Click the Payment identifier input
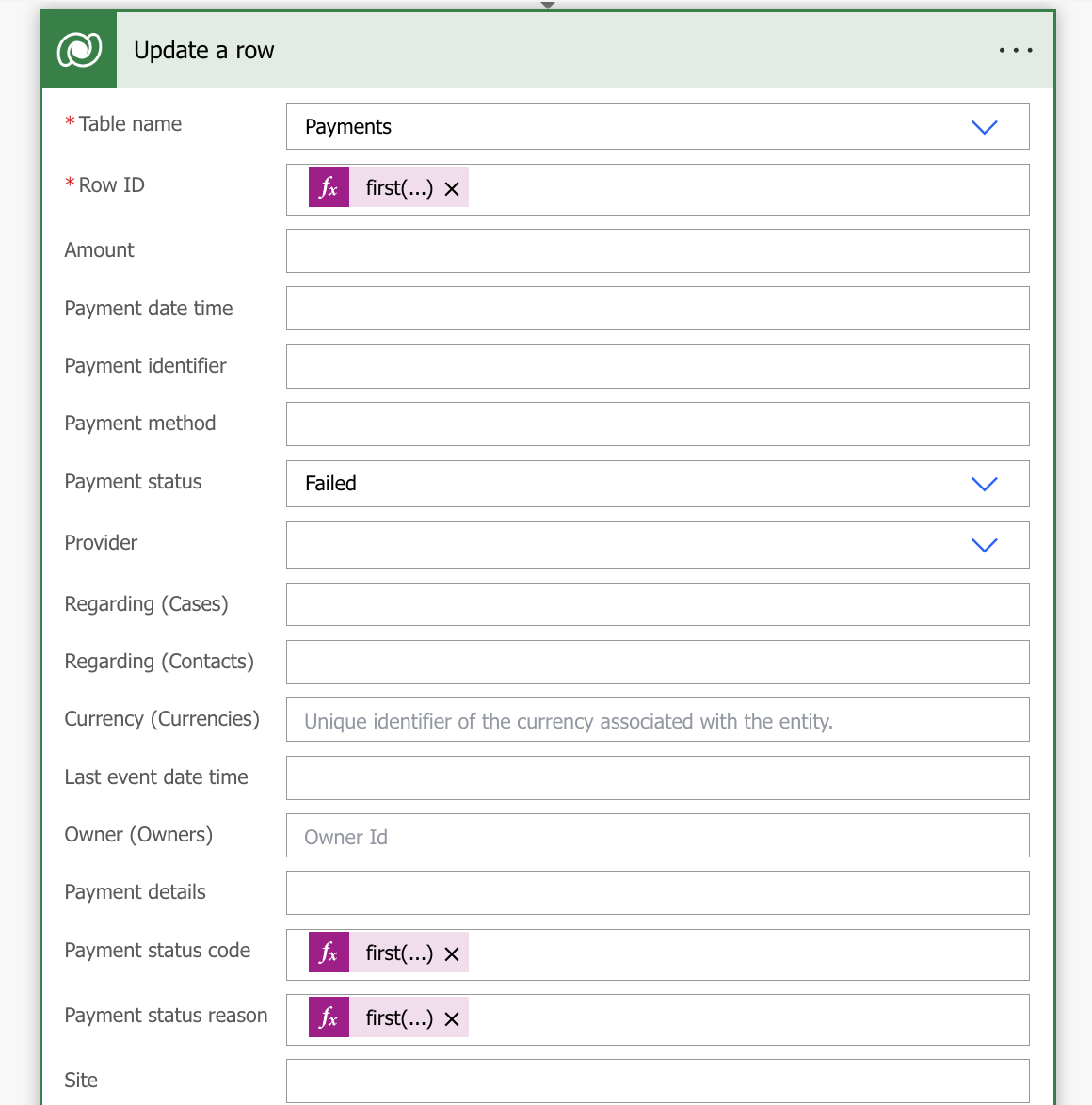1092x1105 pixels. coord(657,366)
